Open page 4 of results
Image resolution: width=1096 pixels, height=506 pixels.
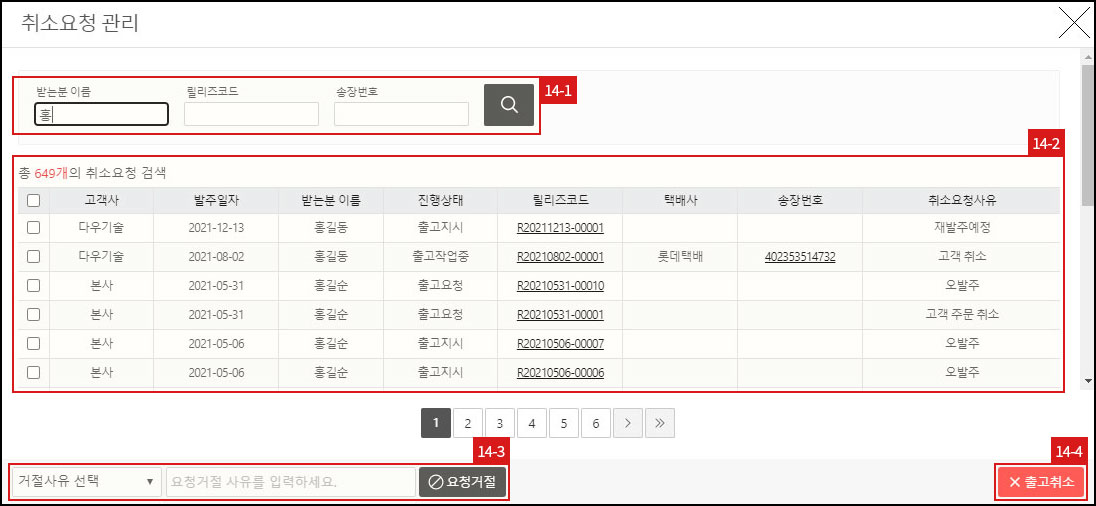532,424
